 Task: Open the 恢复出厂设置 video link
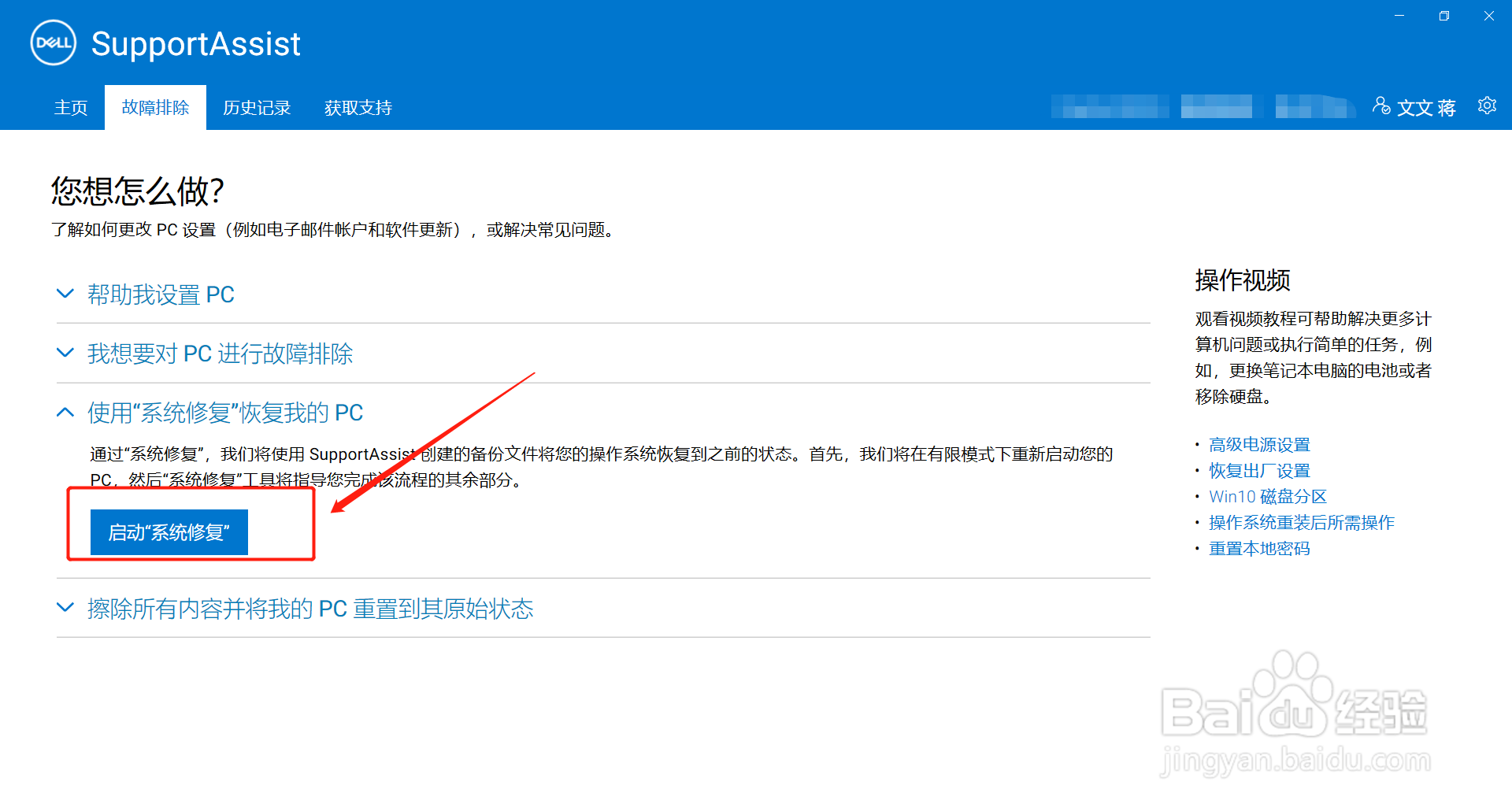tap(1259, 471)
